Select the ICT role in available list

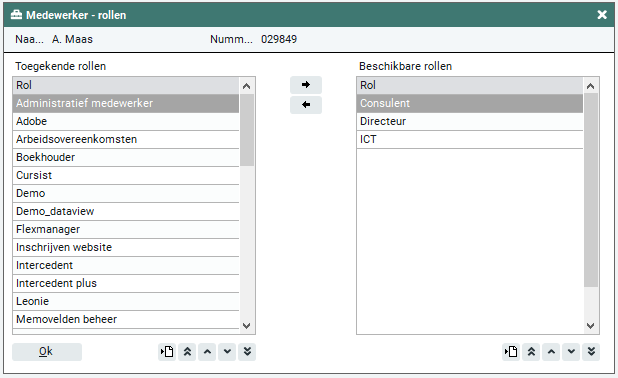tap(470, 140)
